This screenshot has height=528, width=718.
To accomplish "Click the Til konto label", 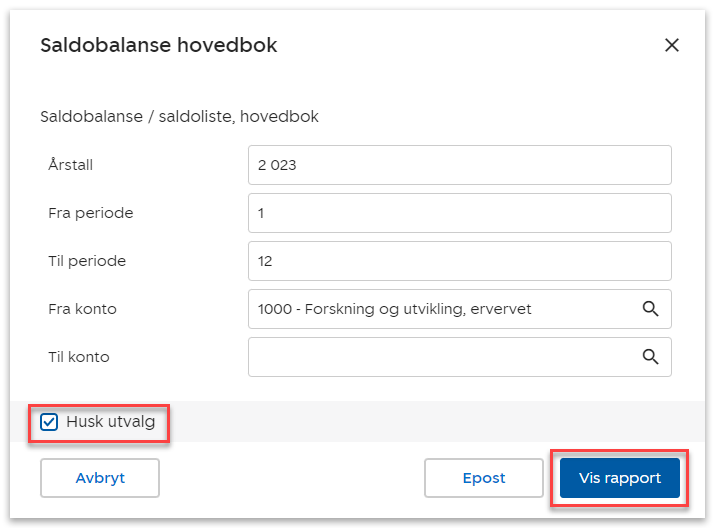I will pyautogui.click(x=79, y=357).
